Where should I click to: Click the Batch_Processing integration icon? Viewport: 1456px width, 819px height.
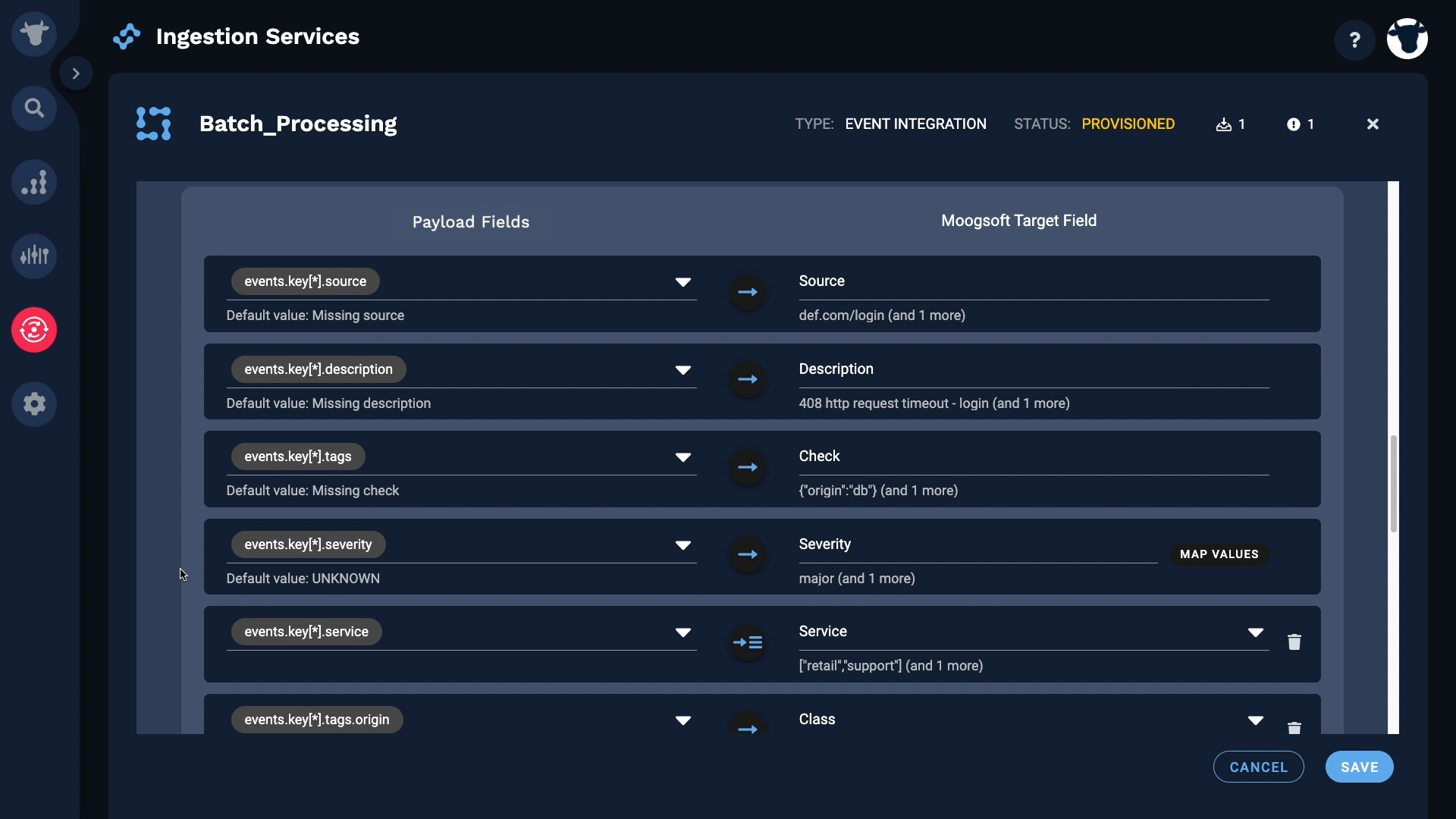coord(154,124)
